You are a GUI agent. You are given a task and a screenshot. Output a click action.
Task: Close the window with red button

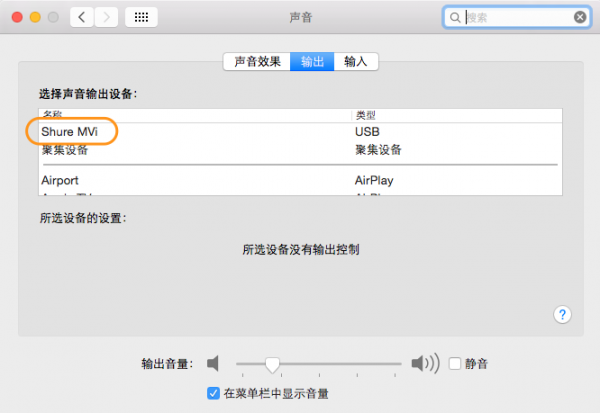click(x=17, y=17)
